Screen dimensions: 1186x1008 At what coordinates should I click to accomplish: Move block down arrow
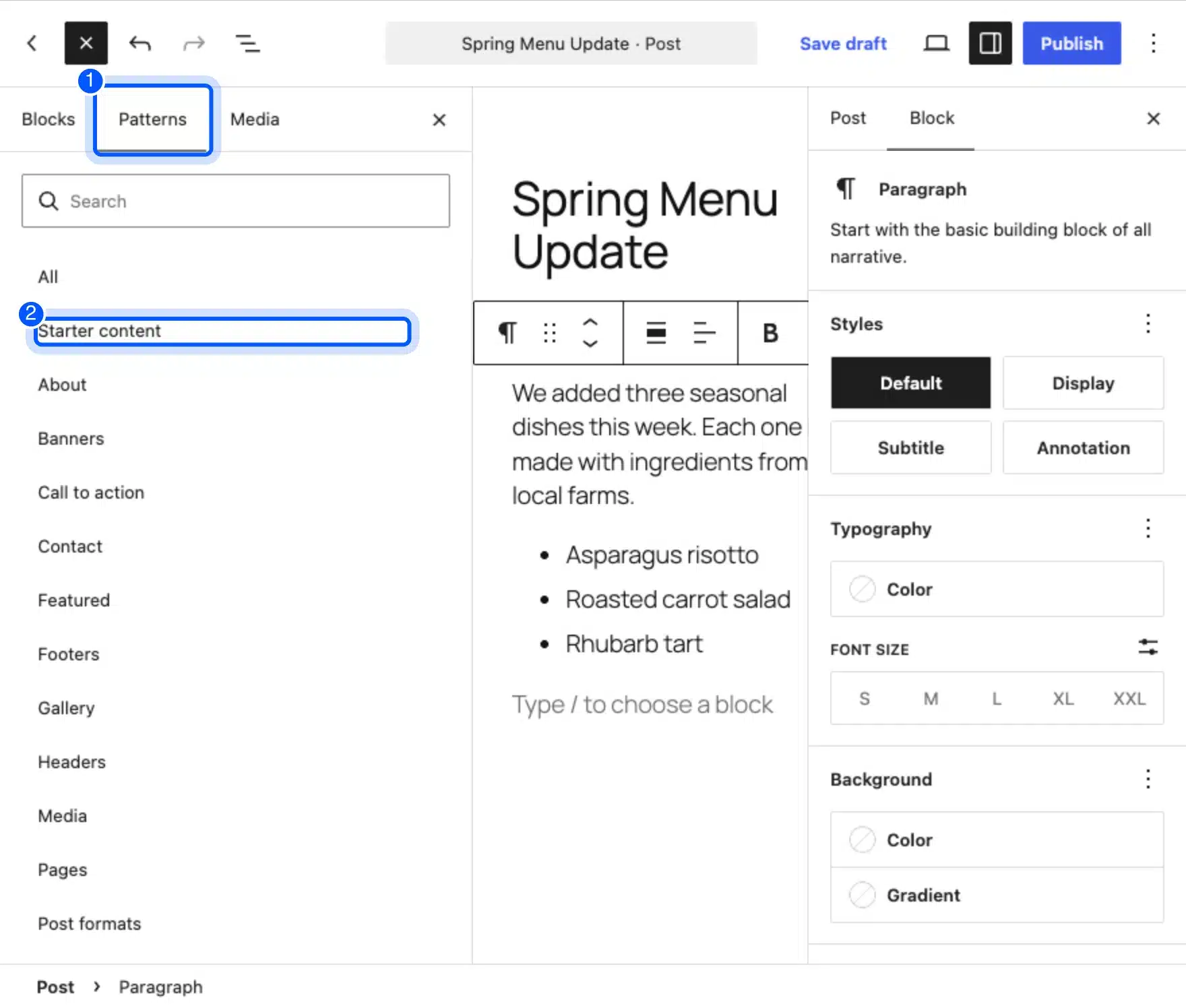pyautogui.click(x=590, y=343)
